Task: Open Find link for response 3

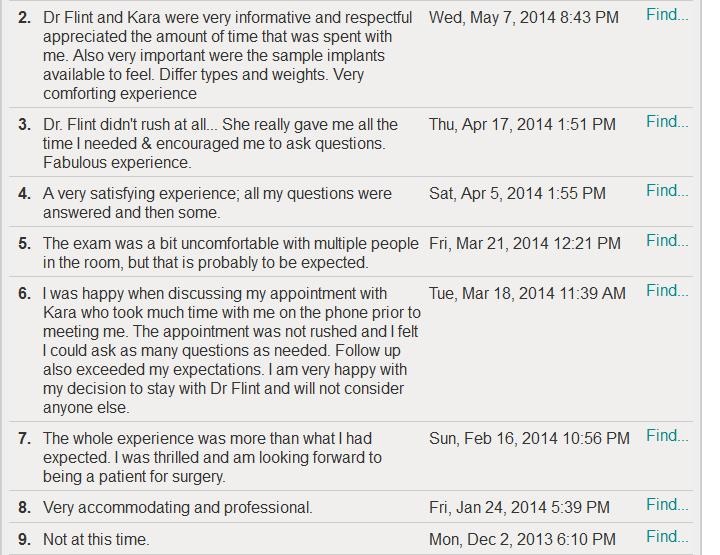Action: tap(667, 122)
